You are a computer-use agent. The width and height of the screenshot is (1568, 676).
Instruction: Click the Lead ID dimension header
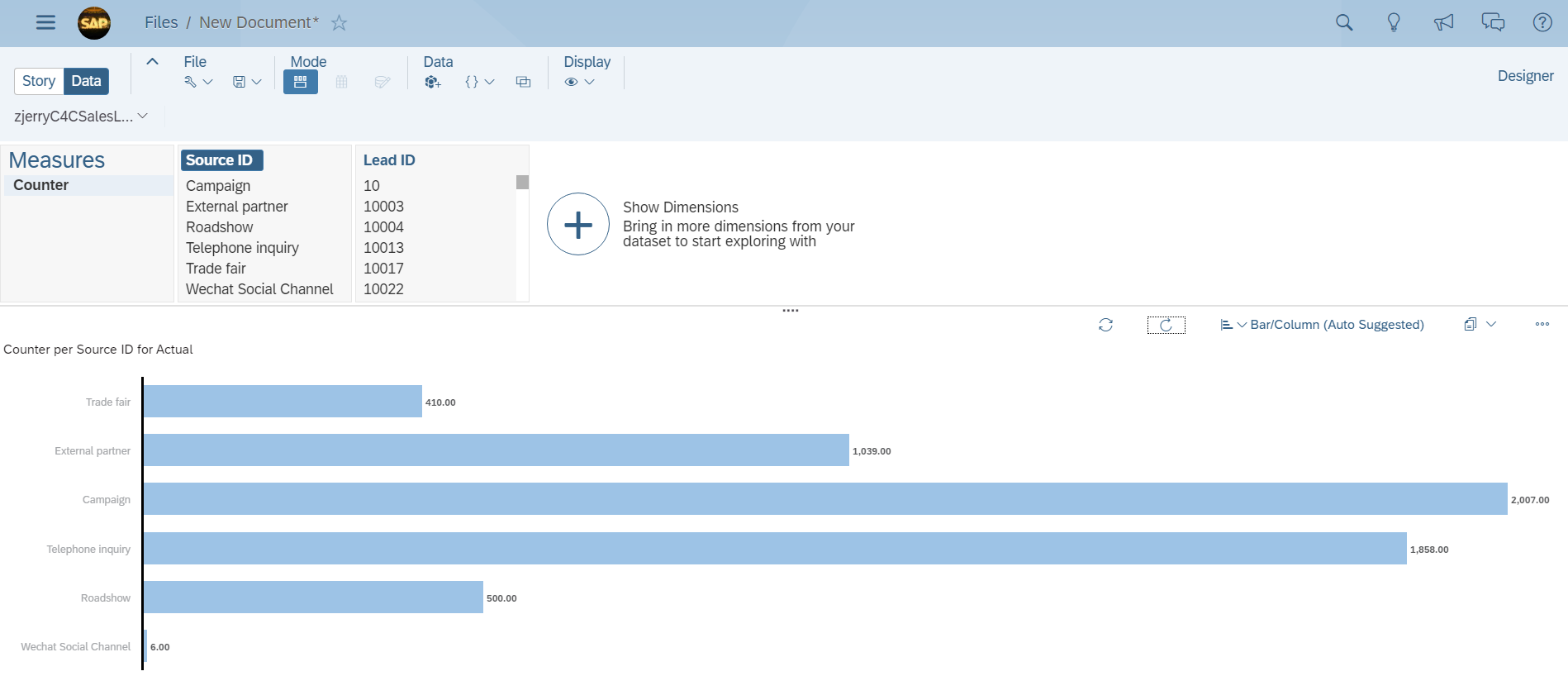coord(389,160)
